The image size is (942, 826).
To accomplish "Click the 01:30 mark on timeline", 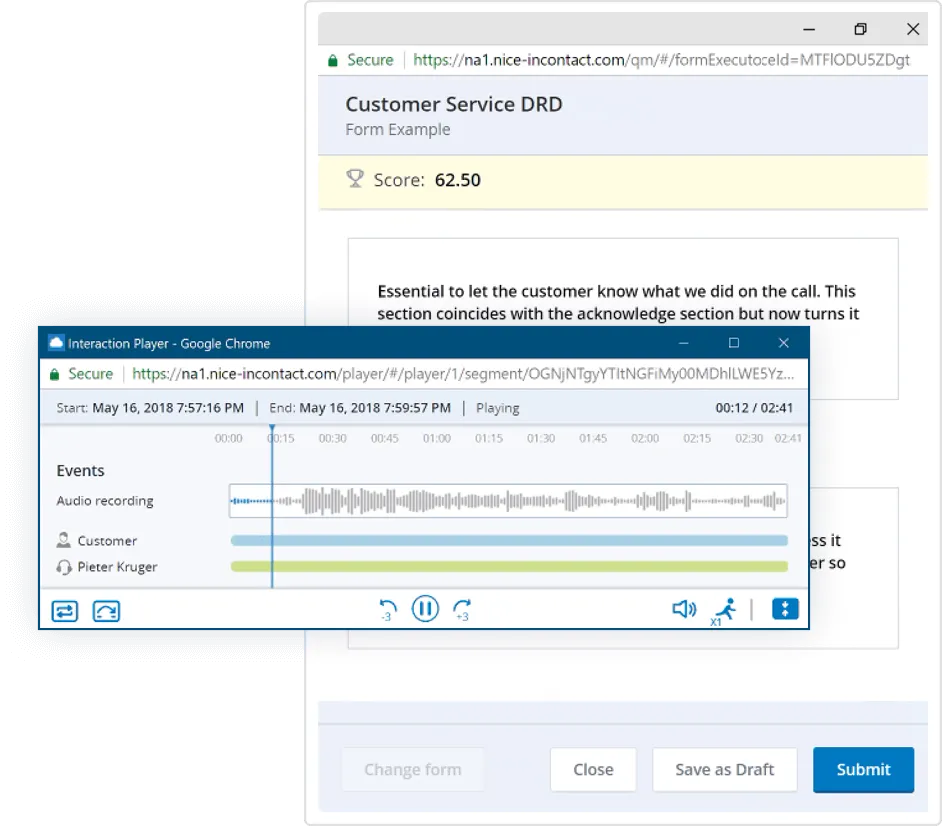I will [x=541, y=439].
